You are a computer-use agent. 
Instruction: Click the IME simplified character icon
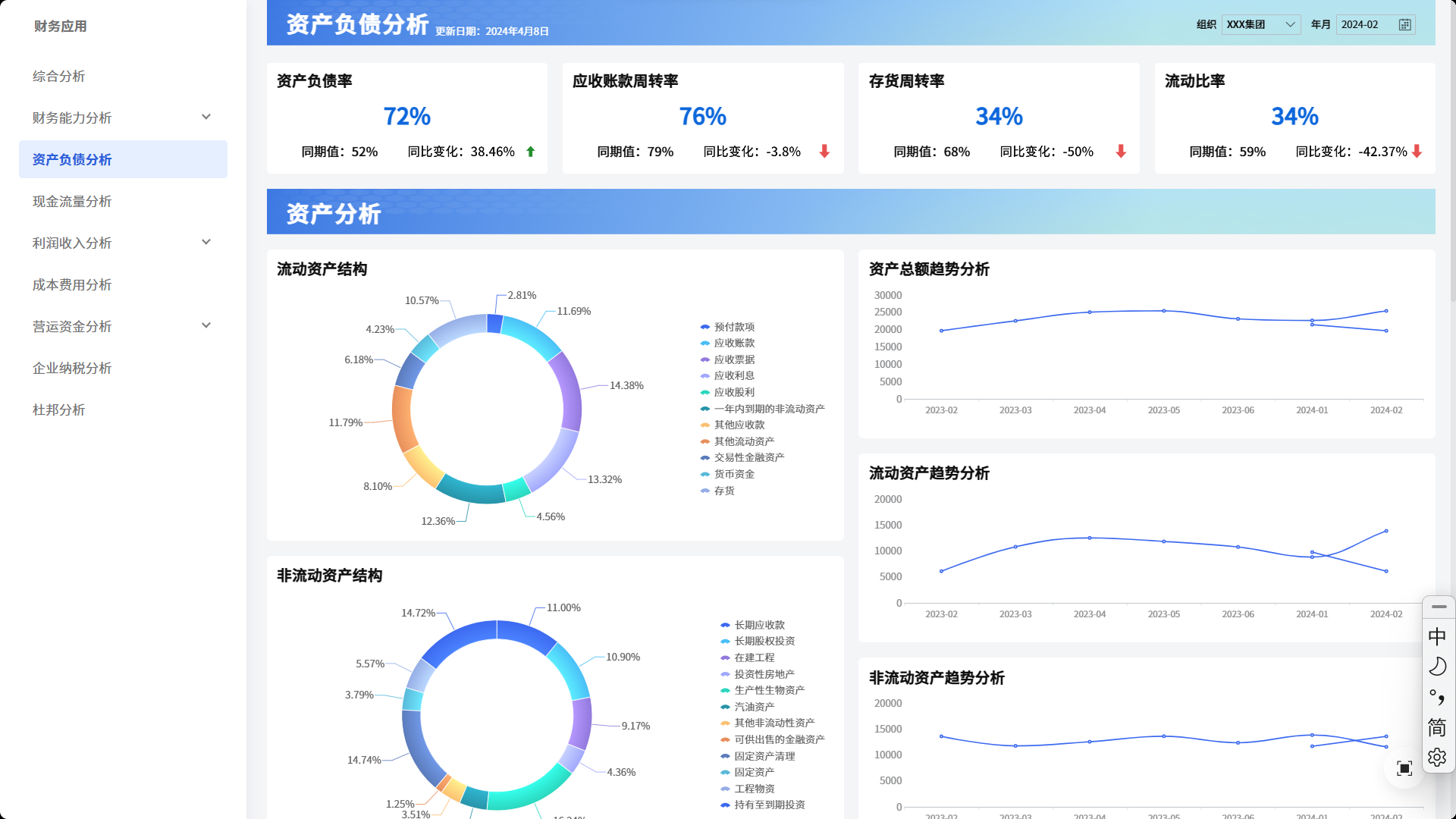[1437, 727]
